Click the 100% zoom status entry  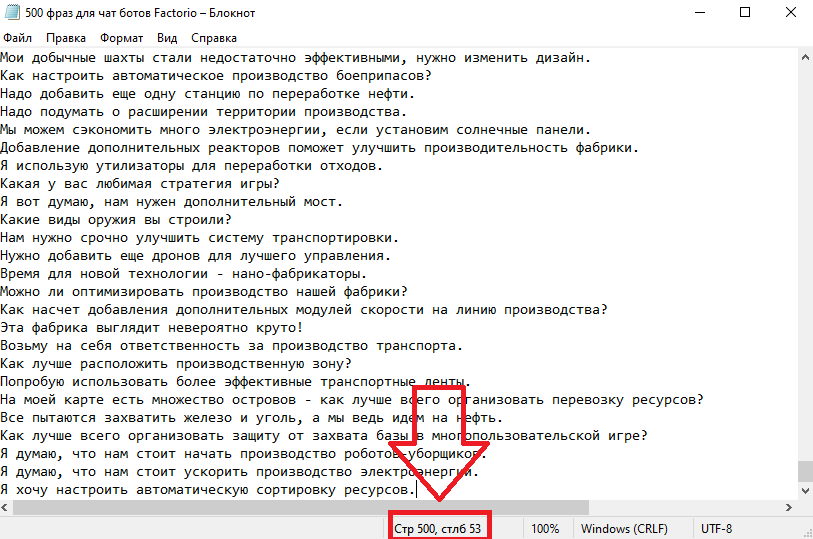[x=545, y=529]
